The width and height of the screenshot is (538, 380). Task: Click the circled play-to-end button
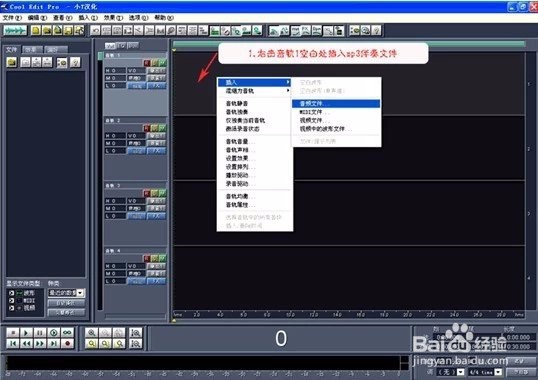click(54, 333)
